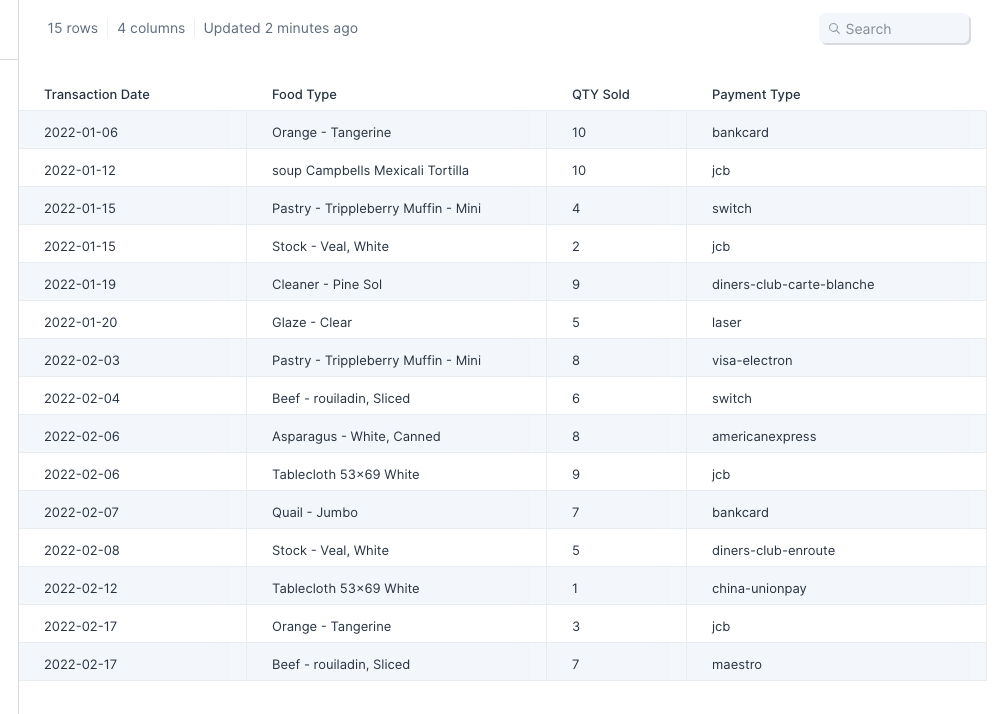Select 'Orange - Tangerine' in the 2022-02-17 row
The width and height of the screenshot is (1006, 714).
396,626
